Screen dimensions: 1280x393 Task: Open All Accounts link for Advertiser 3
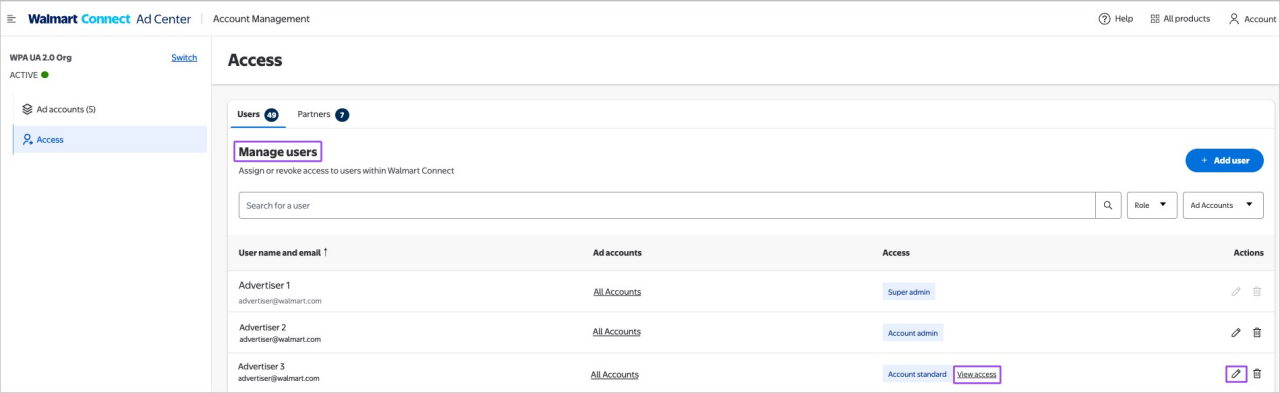coord(615,375)
